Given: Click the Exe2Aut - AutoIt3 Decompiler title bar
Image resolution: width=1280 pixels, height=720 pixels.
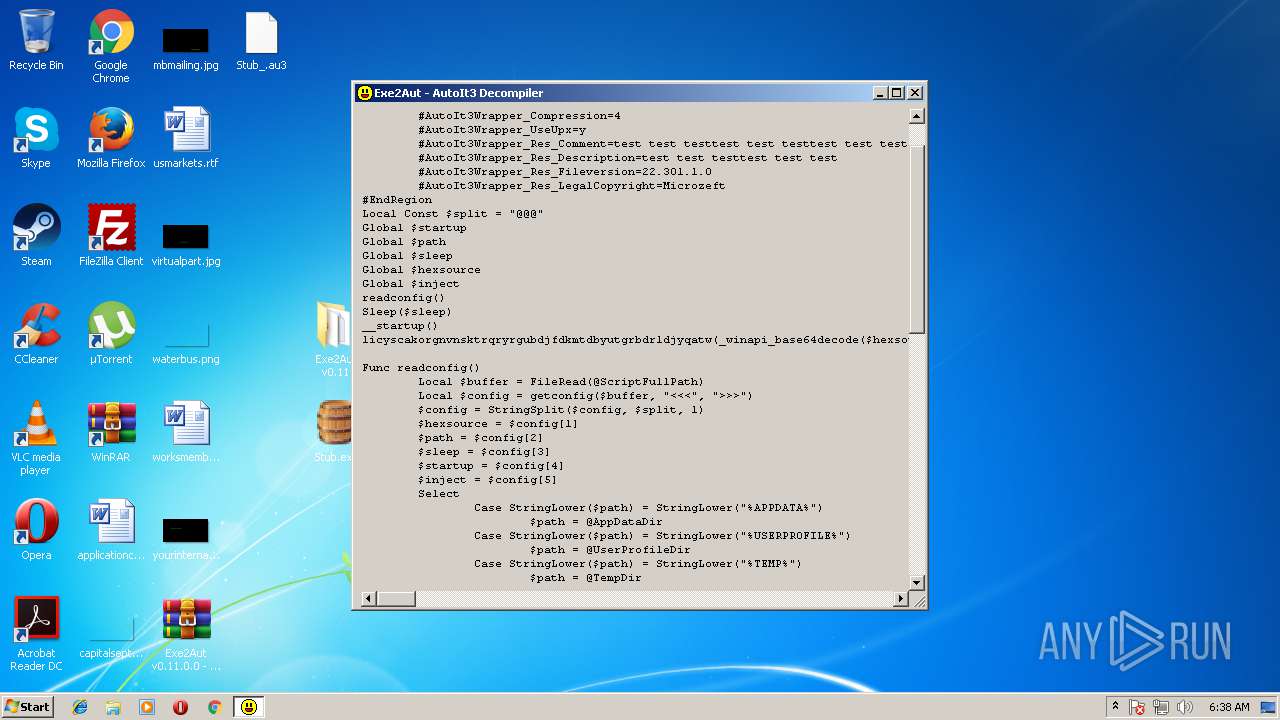Looking at the screenshot, I should 640,93.
